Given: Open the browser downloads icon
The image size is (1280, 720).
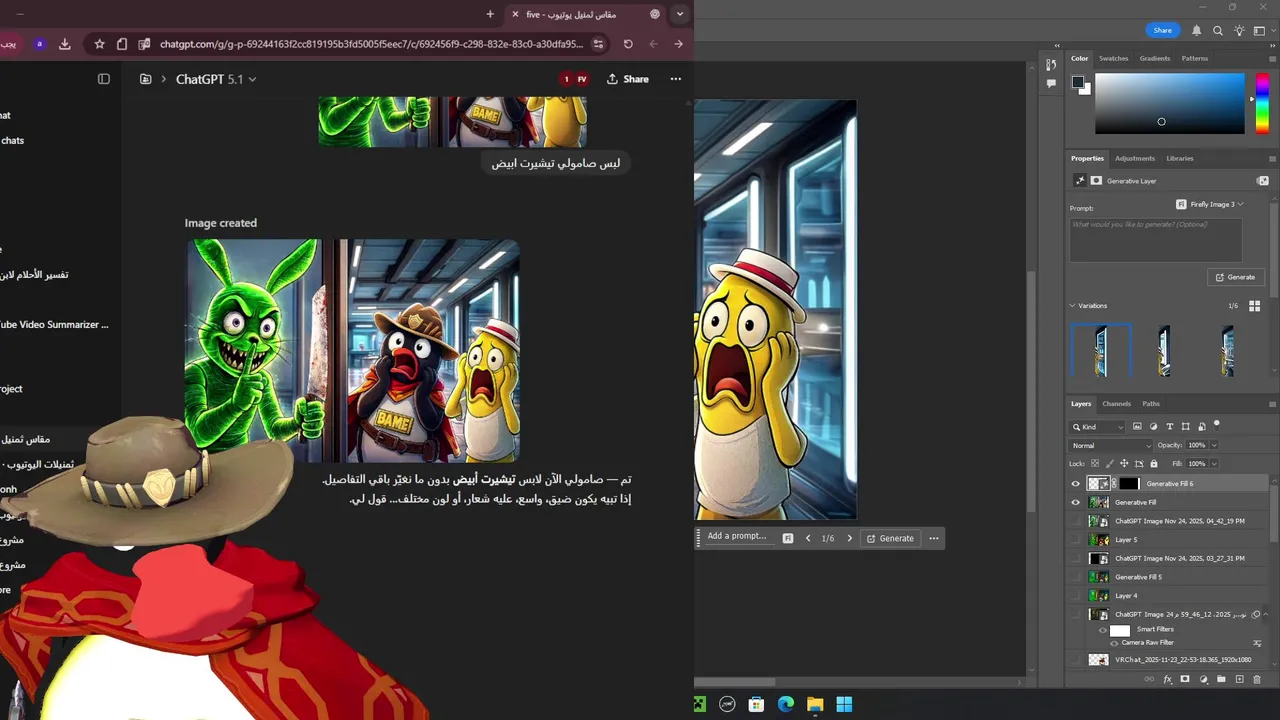Looking at the screenshot, I should 65,44.
